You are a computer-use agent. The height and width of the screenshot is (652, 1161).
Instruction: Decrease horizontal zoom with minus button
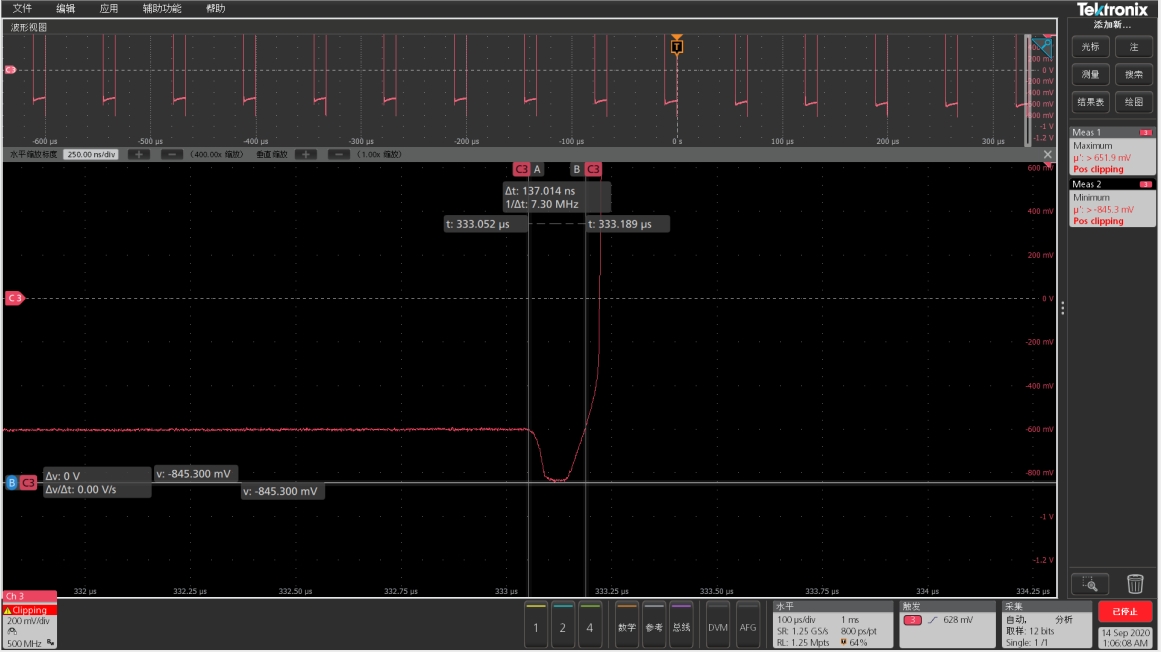click(x=171, y=155)
